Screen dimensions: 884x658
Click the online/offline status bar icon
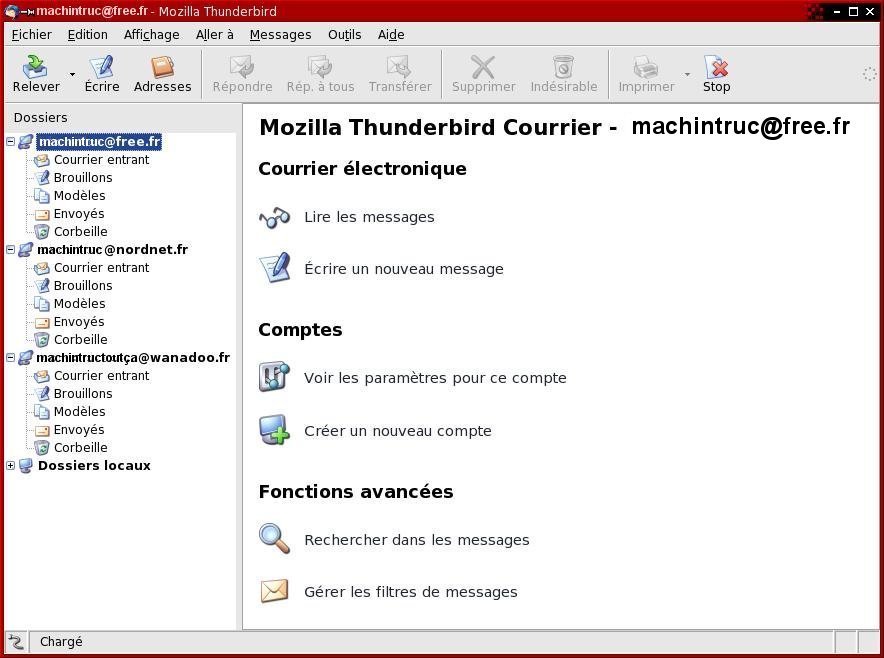pos(16,642)
